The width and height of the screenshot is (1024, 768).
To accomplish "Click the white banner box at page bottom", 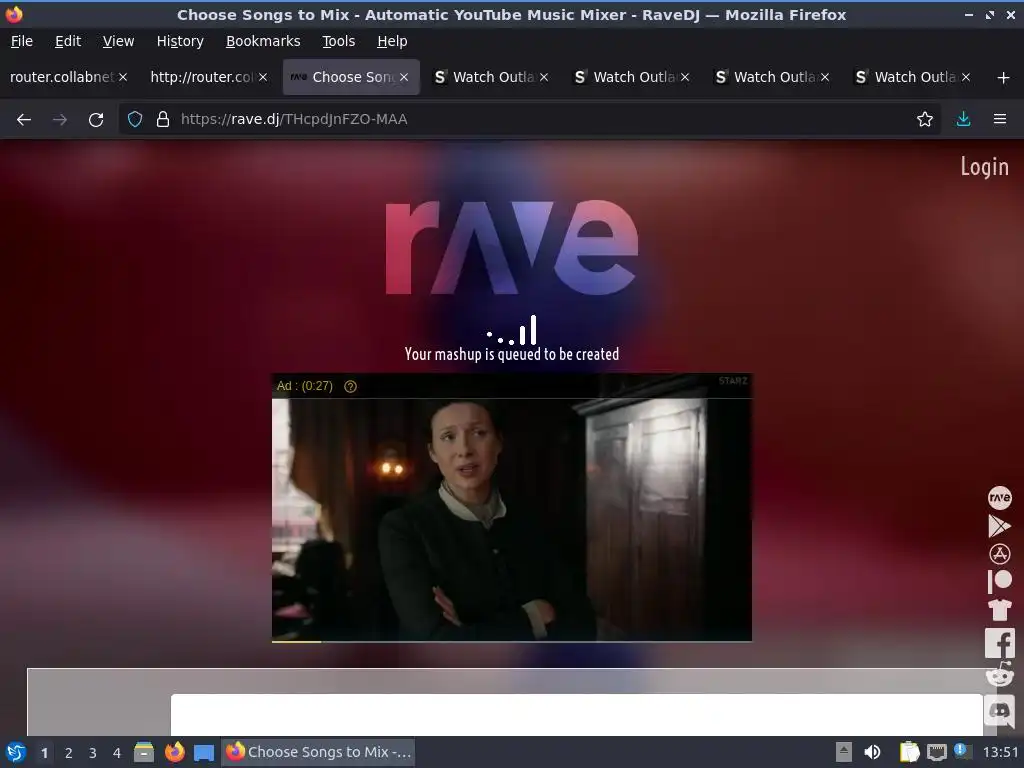I will 577,714.
